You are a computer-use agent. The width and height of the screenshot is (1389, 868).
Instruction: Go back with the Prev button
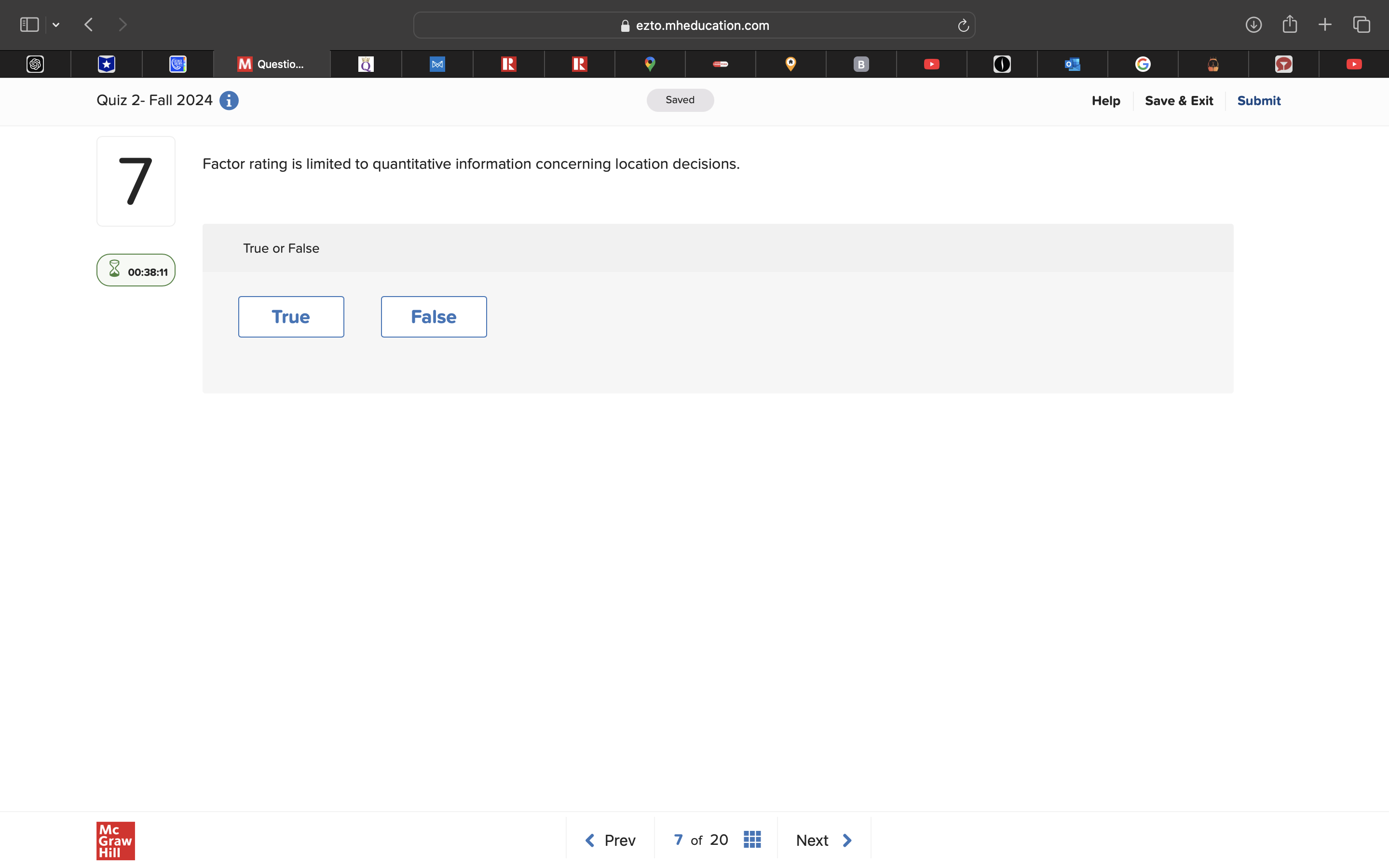[x=610, y=841]
